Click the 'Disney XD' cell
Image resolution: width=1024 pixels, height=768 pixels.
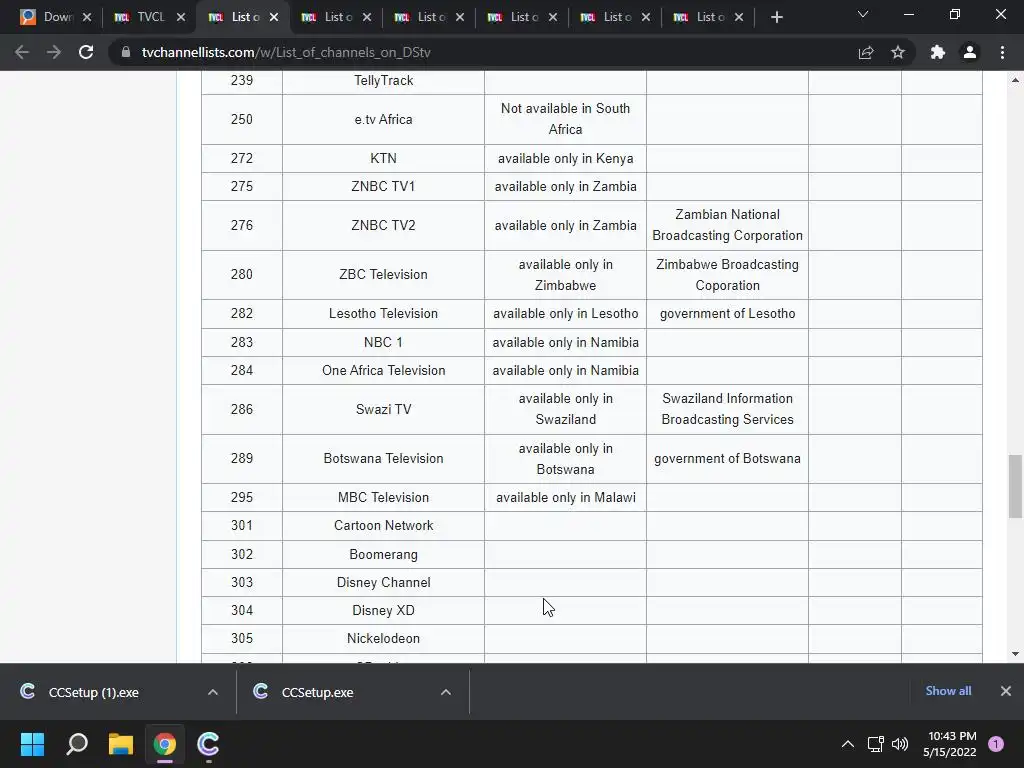(383, 611)
